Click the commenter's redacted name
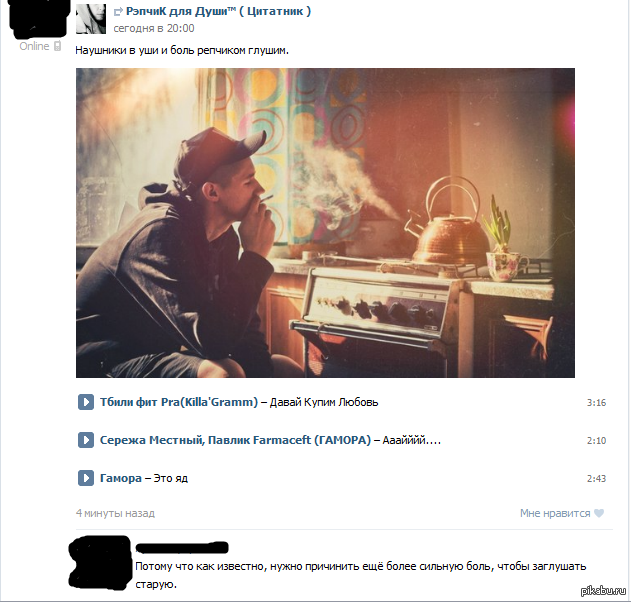The height and width of the screenshot is (602, 631). pyautogui.click(x=182, y=547)
